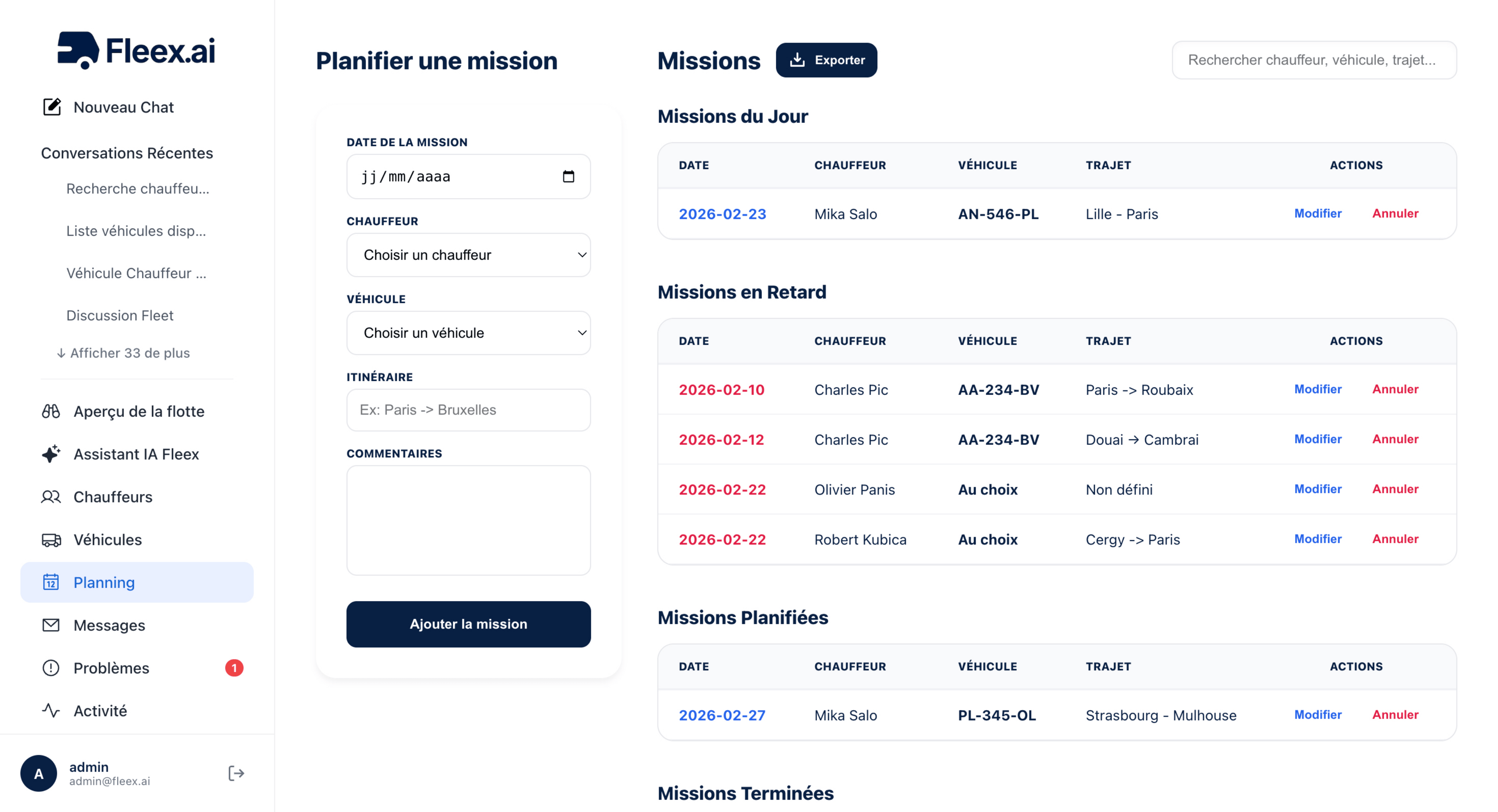Open the Discussion Fleet conversation

pyautogui.click(x=120, y=315)
